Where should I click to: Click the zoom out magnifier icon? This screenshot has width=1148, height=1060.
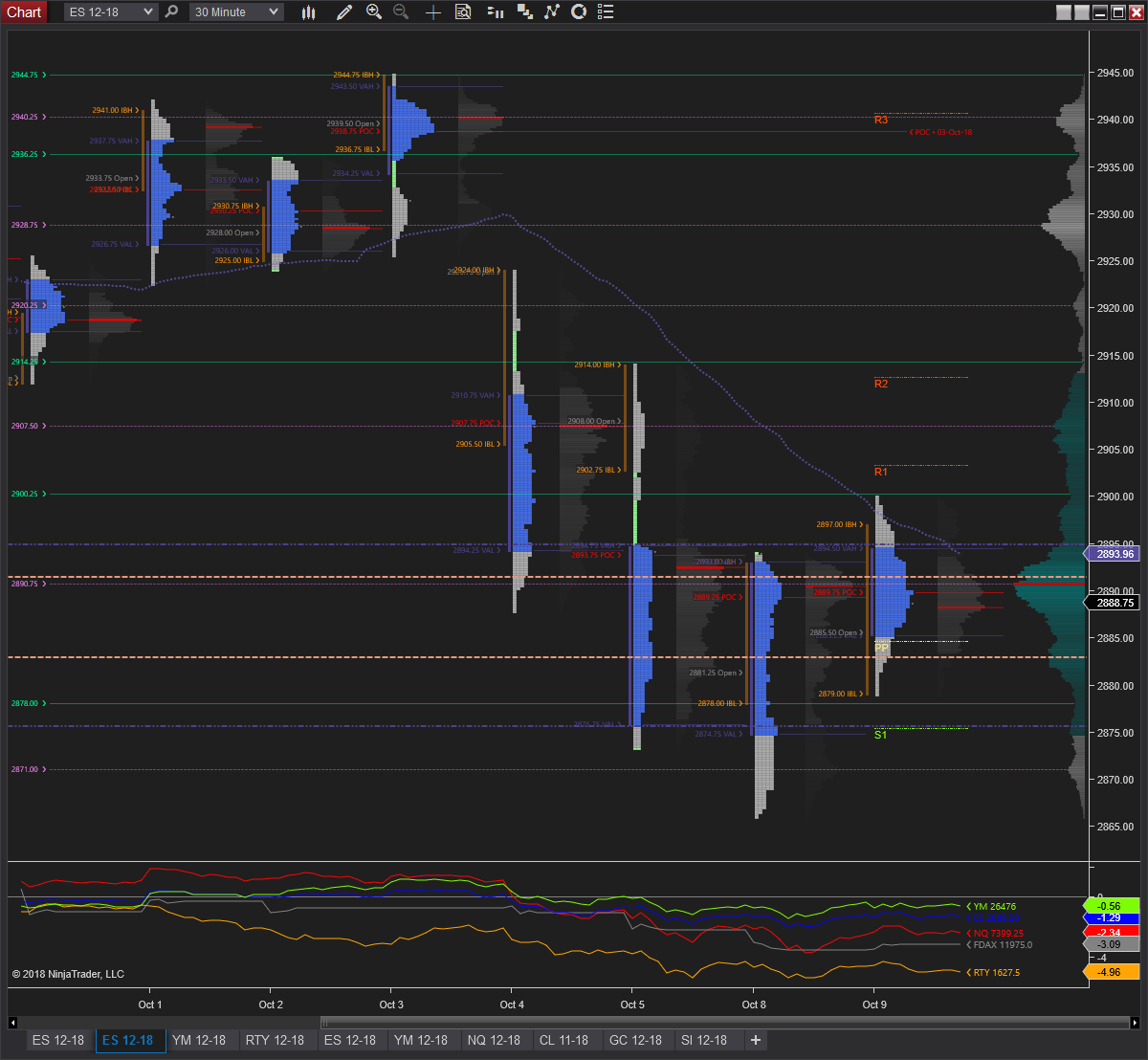click(x=401, y=12)
